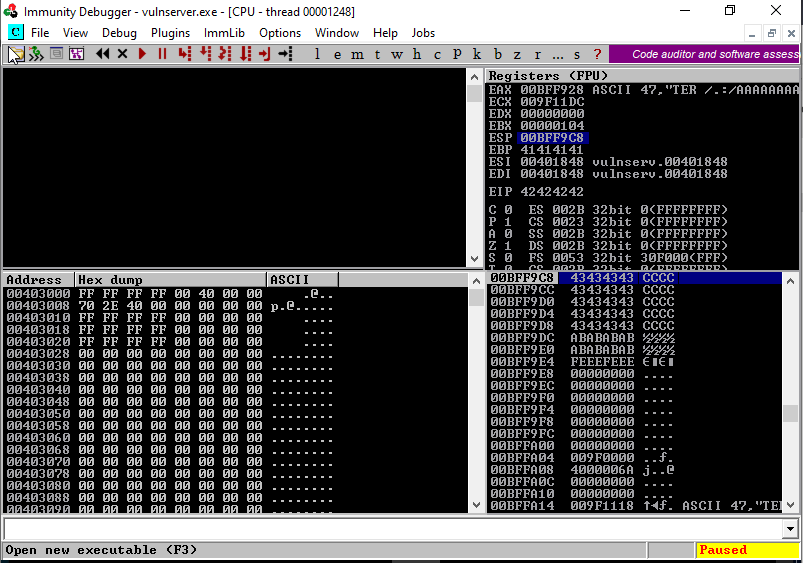Open the Plugins menu
The image size is (803, 563).
pyautogui.click(x=171, y=33)
